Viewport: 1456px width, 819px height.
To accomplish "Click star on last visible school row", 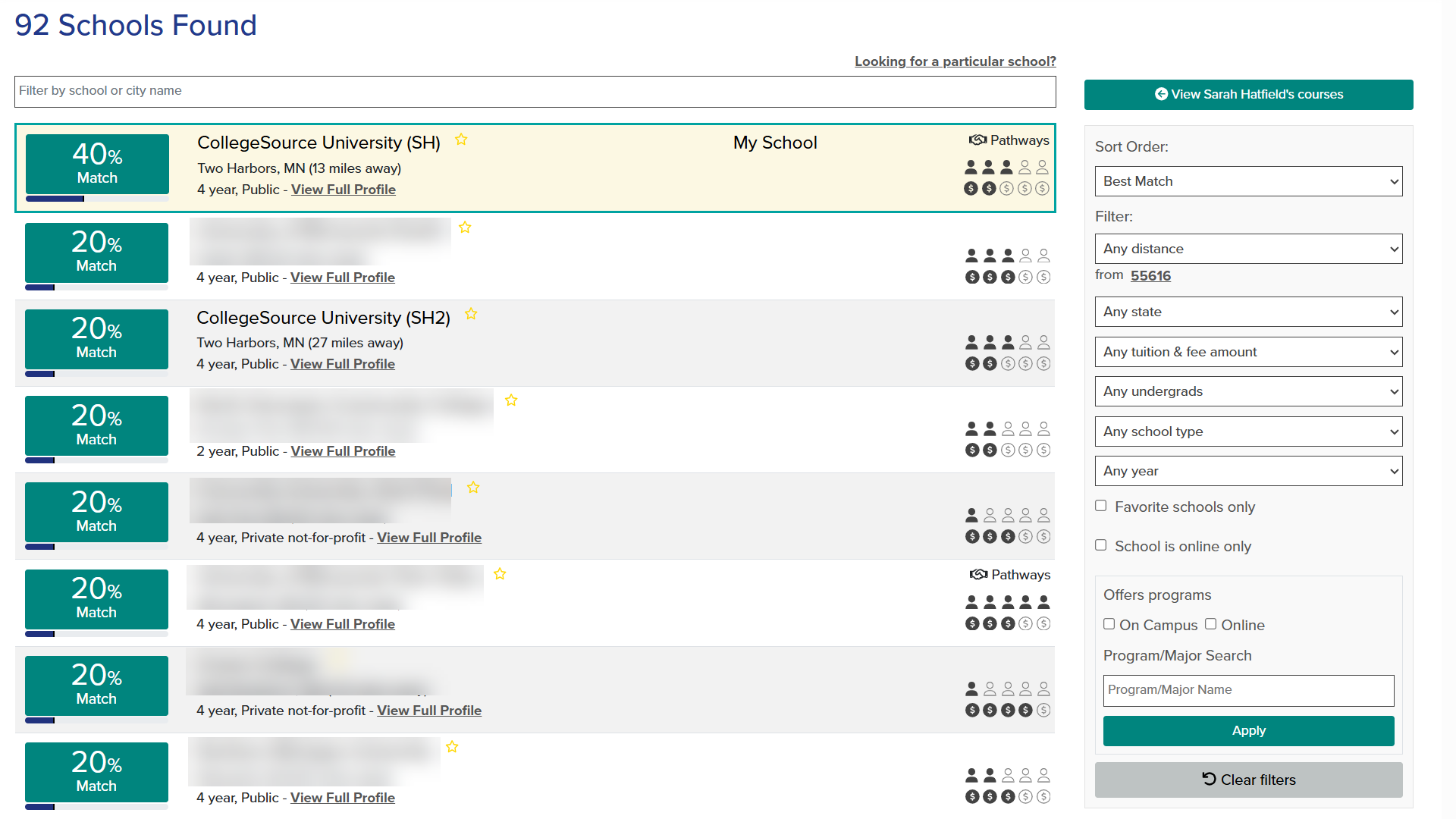I will [452, 747].
